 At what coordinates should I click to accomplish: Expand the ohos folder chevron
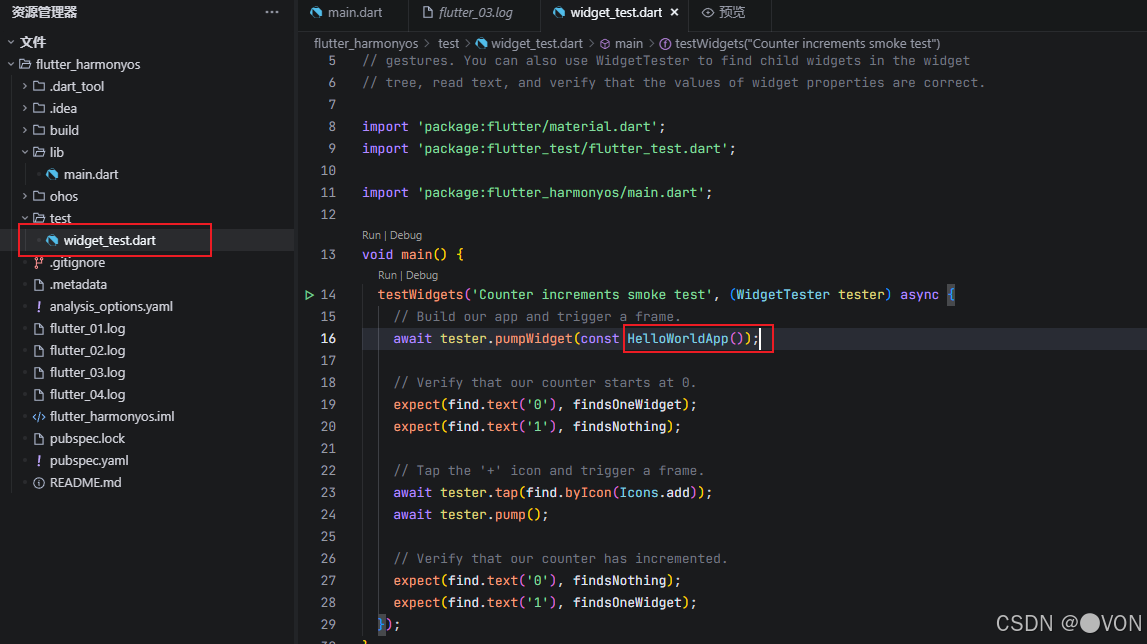pos(25,196)
